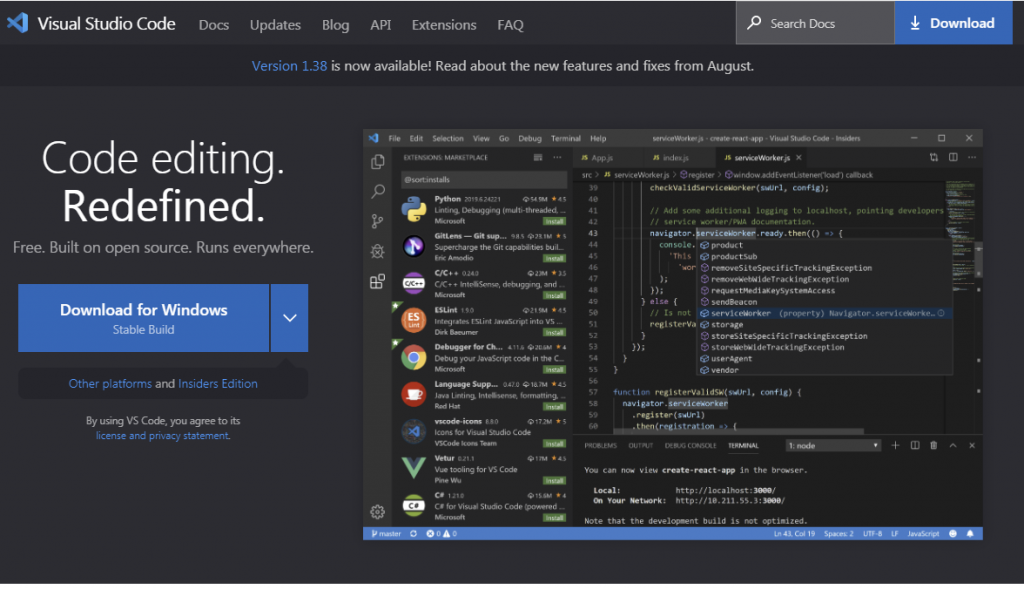Open the Debug menu in editor
The height and width of the screenshot is (589, 1024).
pos(530,138)
